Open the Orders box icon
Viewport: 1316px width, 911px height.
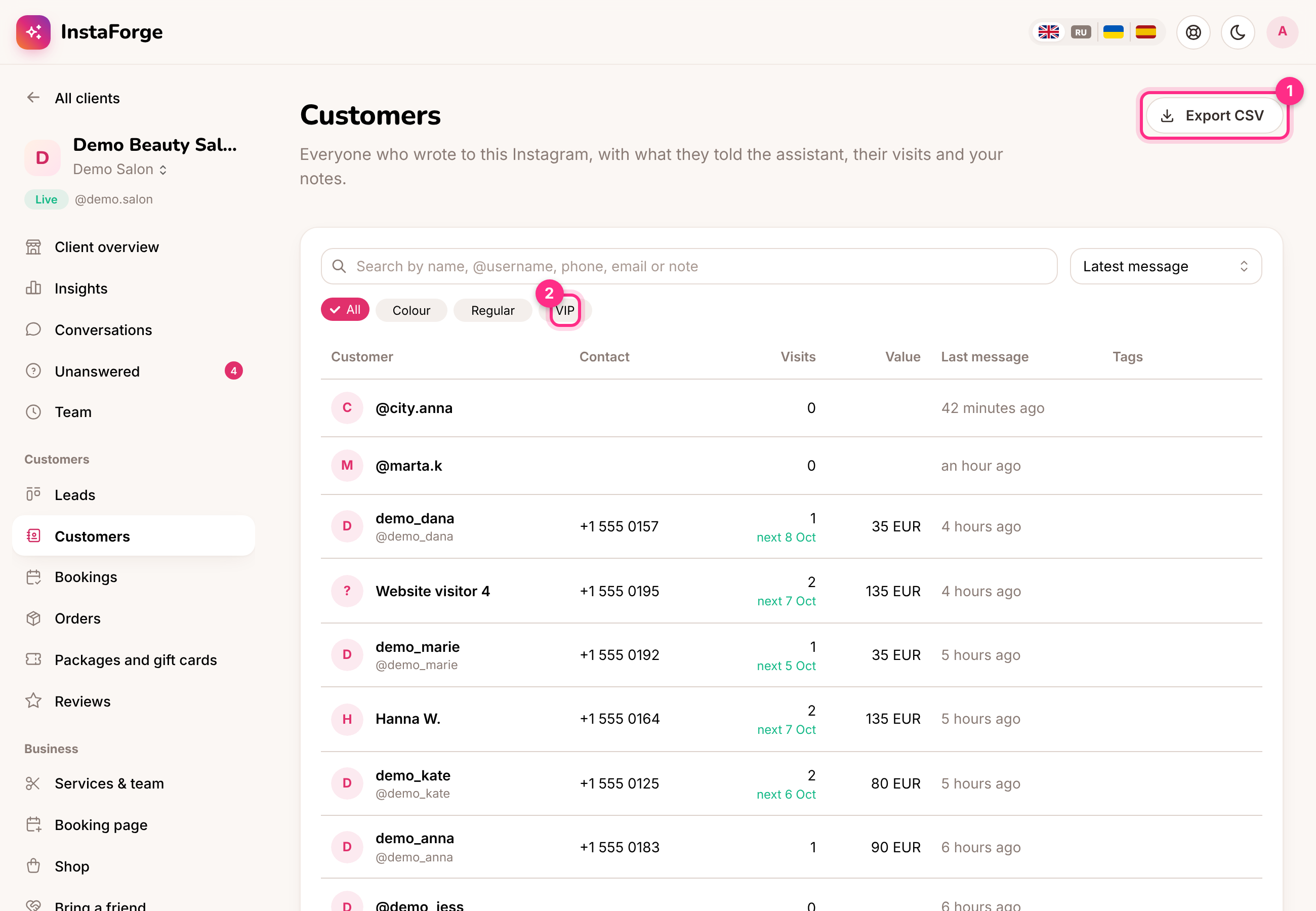34,618
